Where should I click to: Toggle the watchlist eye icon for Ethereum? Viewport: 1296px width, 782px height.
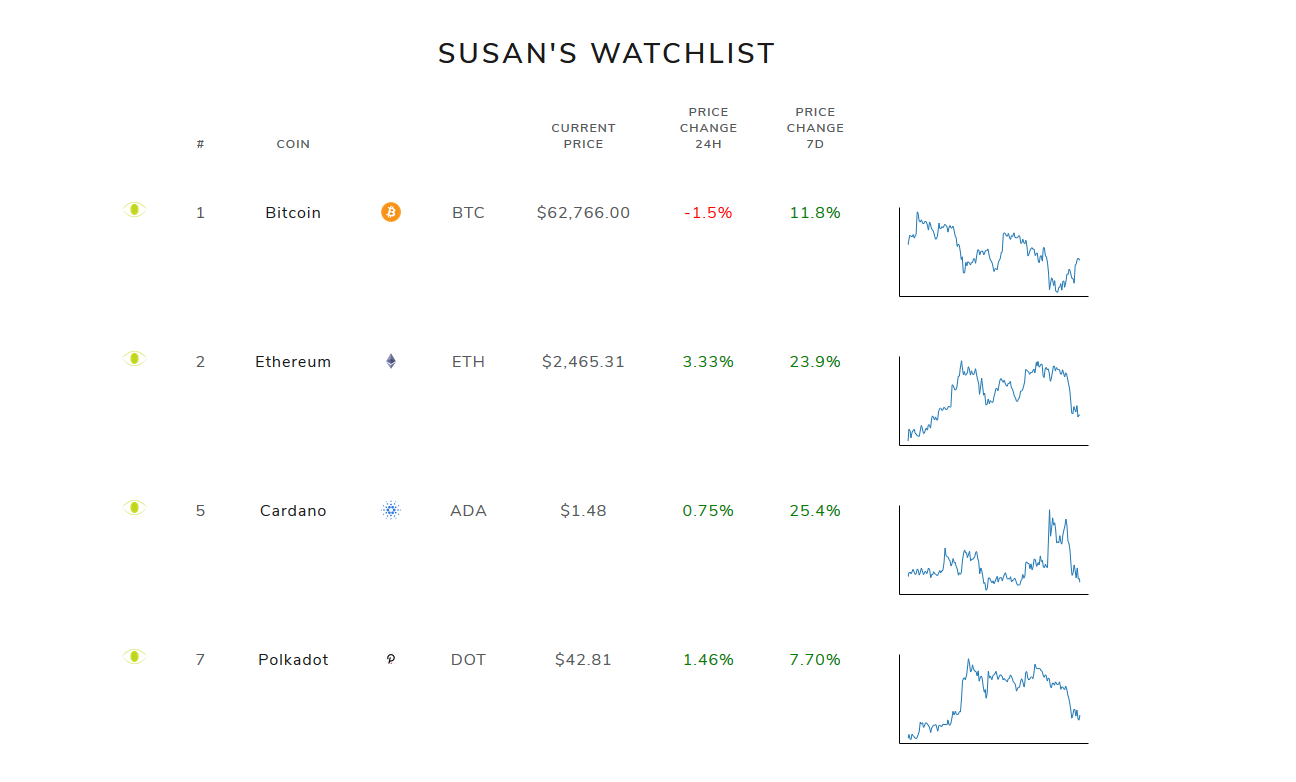coord(134,358)
